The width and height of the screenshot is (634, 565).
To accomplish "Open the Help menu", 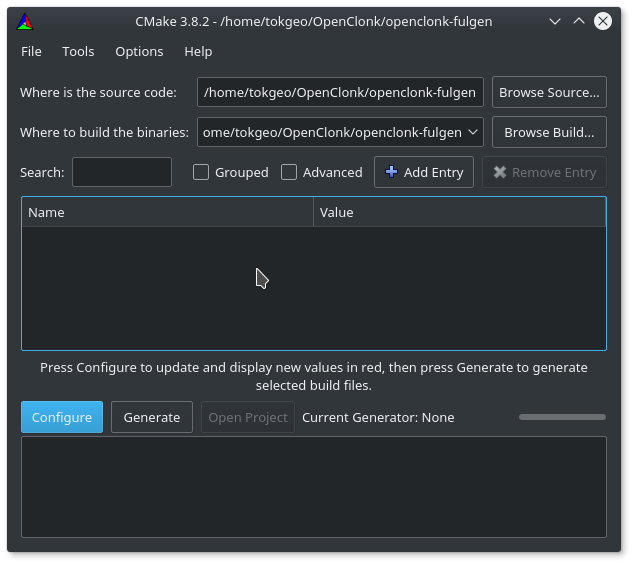I will (x=198, y=52).
